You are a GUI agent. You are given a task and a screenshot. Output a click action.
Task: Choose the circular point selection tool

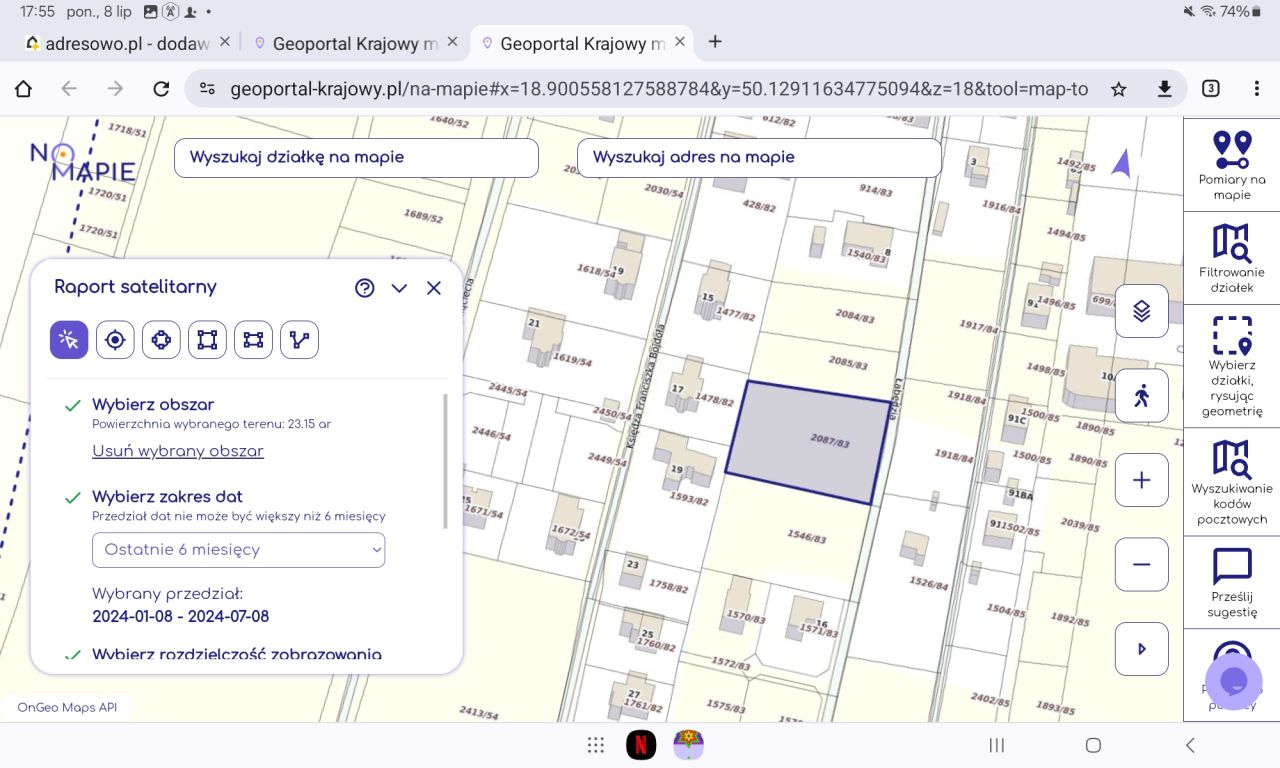coord(115,340)
